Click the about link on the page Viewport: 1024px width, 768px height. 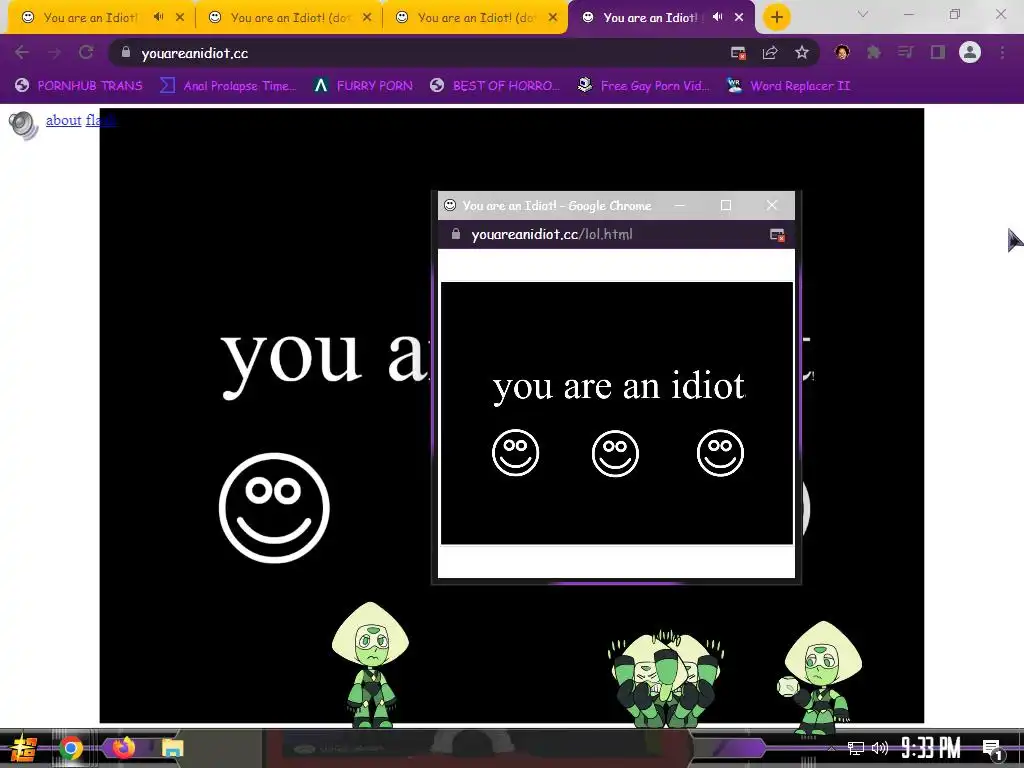[63, 120]
